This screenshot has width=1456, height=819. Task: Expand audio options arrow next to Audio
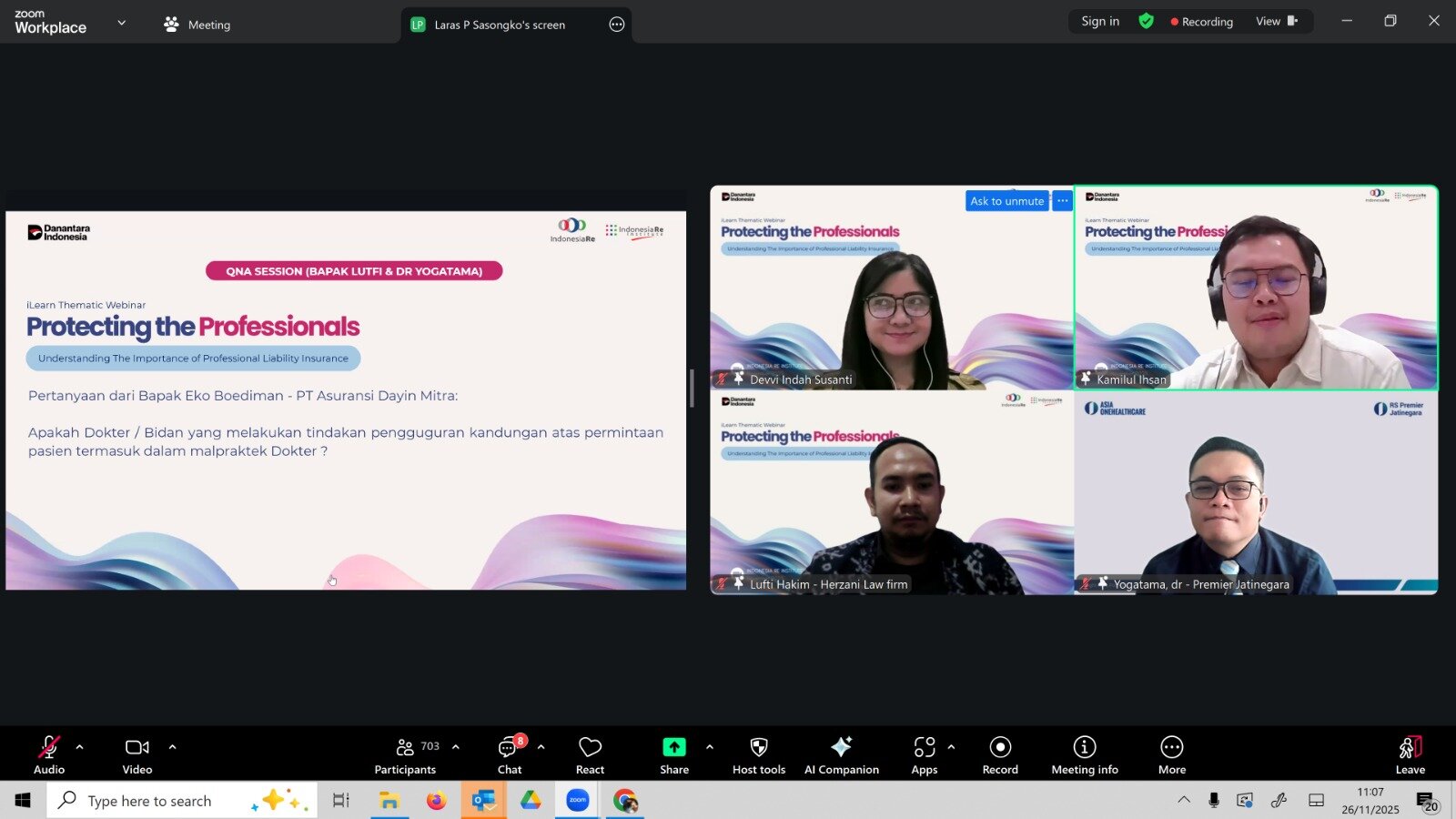80,747
